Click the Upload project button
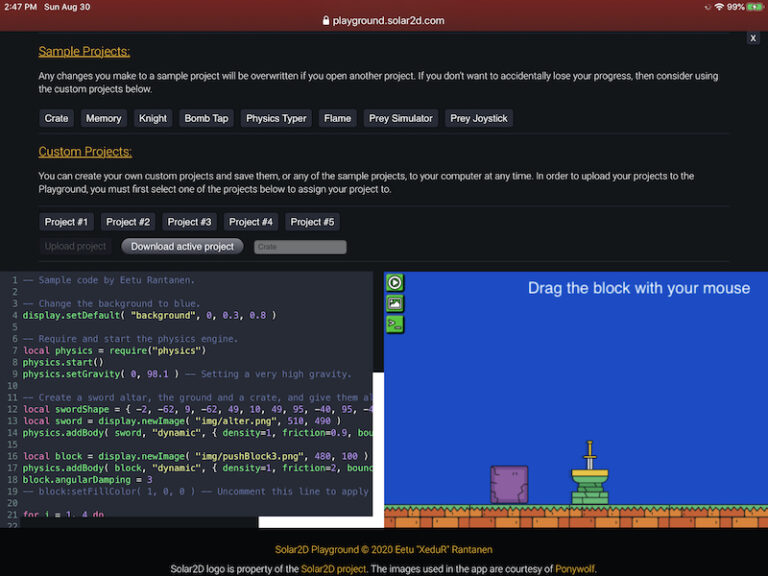Image resolution: width=768 pixels, height=576 pixels. point(75,246)
